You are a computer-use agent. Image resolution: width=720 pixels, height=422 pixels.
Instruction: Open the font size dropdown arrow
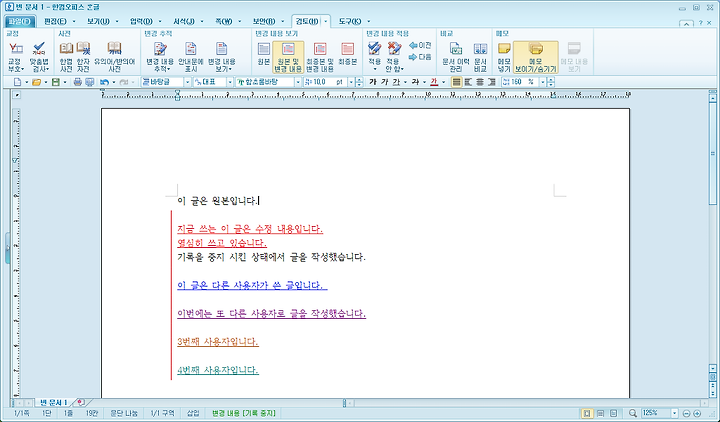pyautogui.click(x=351, y=82)
